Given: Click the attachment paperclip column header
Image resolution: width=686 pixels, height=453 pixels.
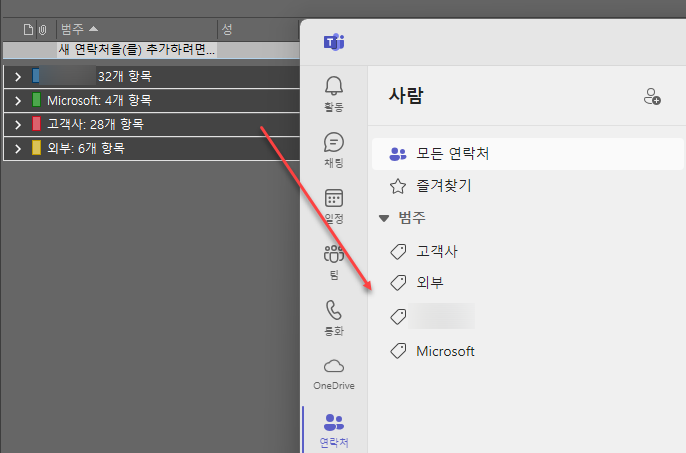Looking at the screenshot, I should tap(42, 30).
